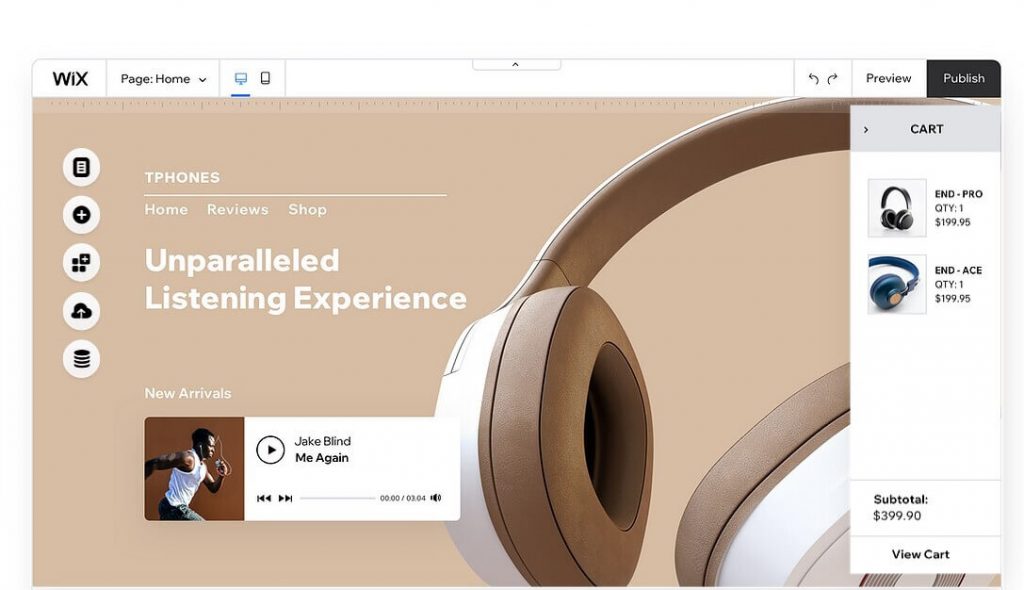Undo the last action
Screen dimensions: 1024x590
(x=813, y=78)
